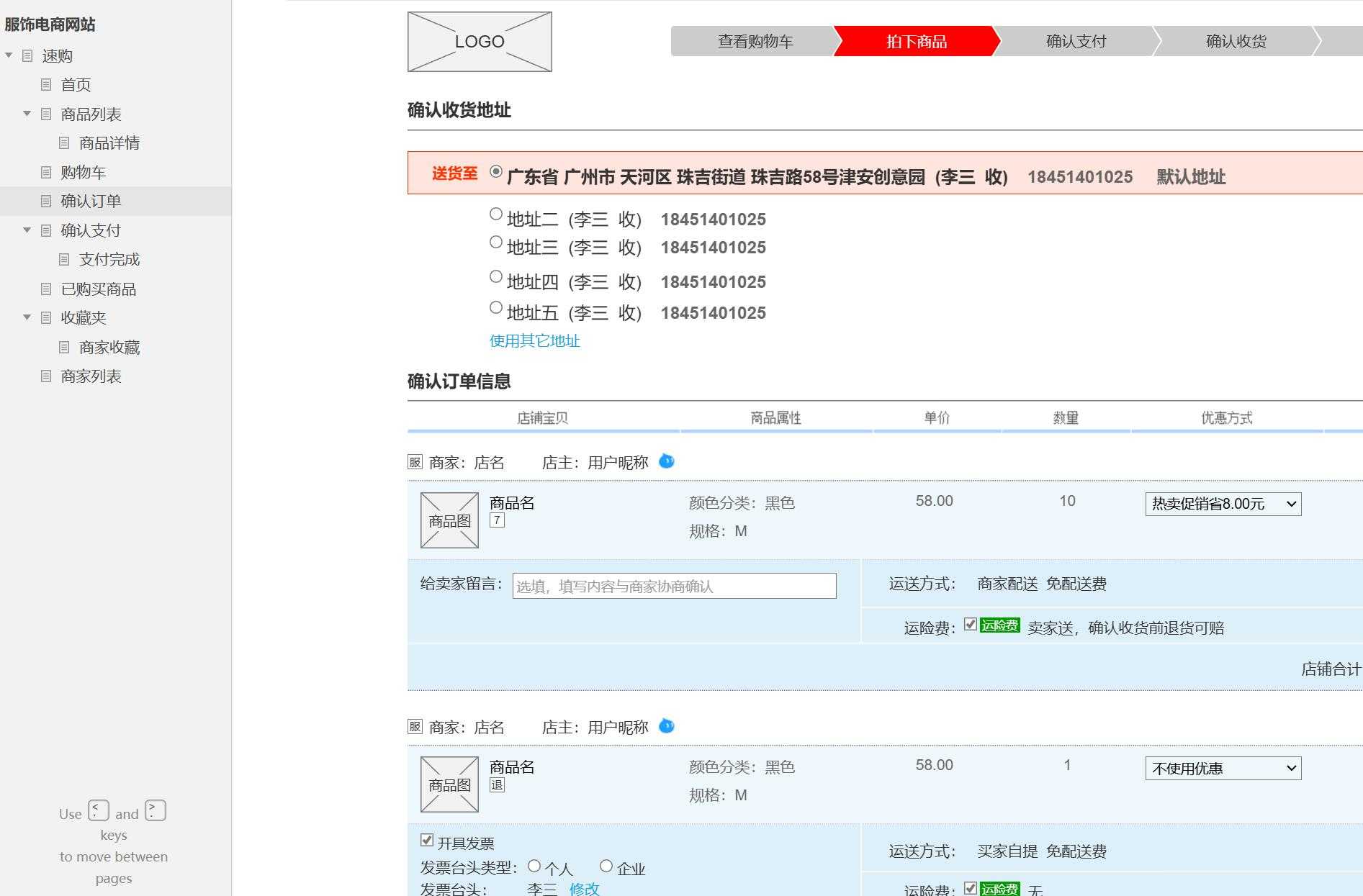Screen dimensions: 1363x896
Task: Open the 不使用优惠 dropdown
Action: click(1223, 768)
